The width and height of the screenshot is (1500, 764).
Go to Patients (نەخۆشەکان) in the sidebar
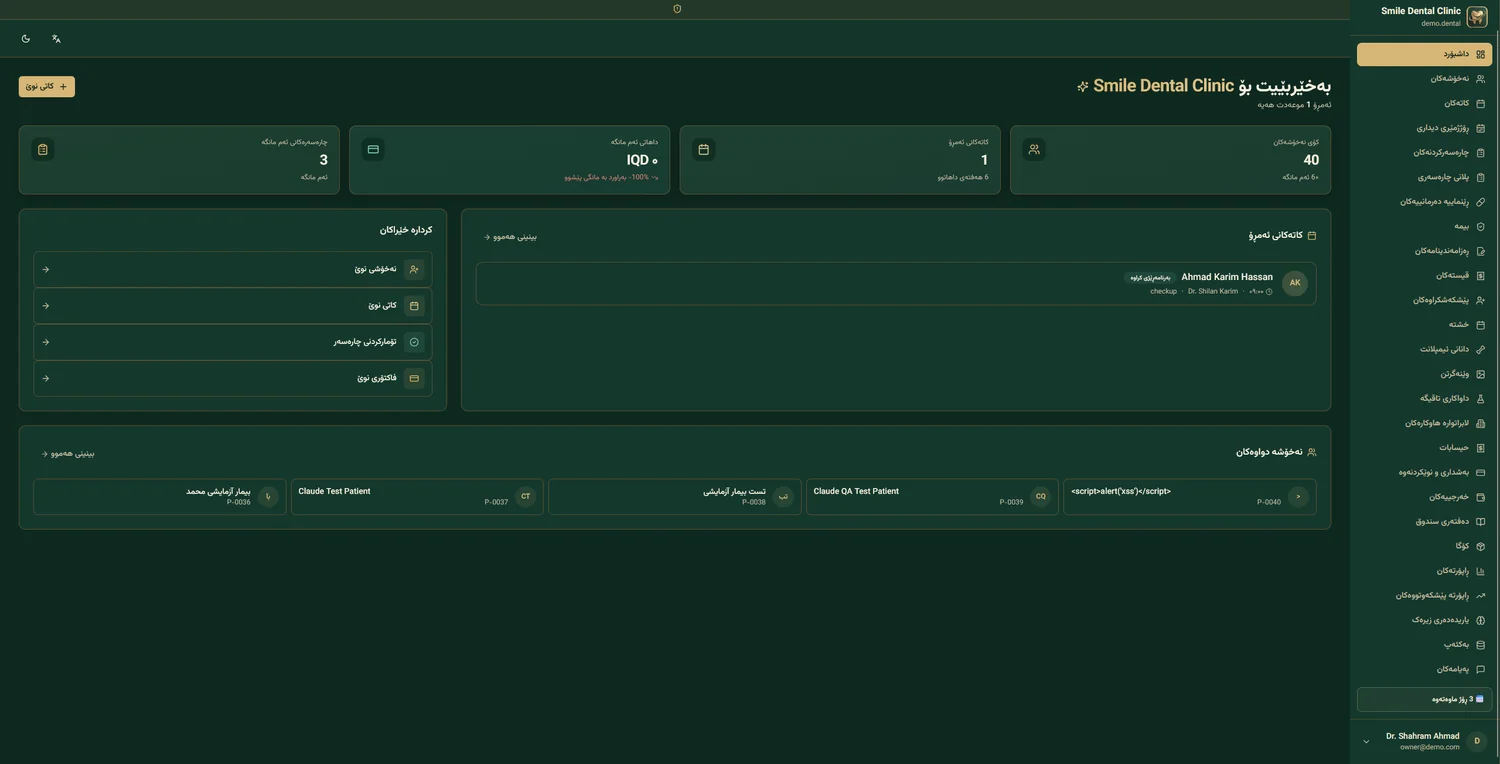pyautogui.click(x=1424, y=78)
